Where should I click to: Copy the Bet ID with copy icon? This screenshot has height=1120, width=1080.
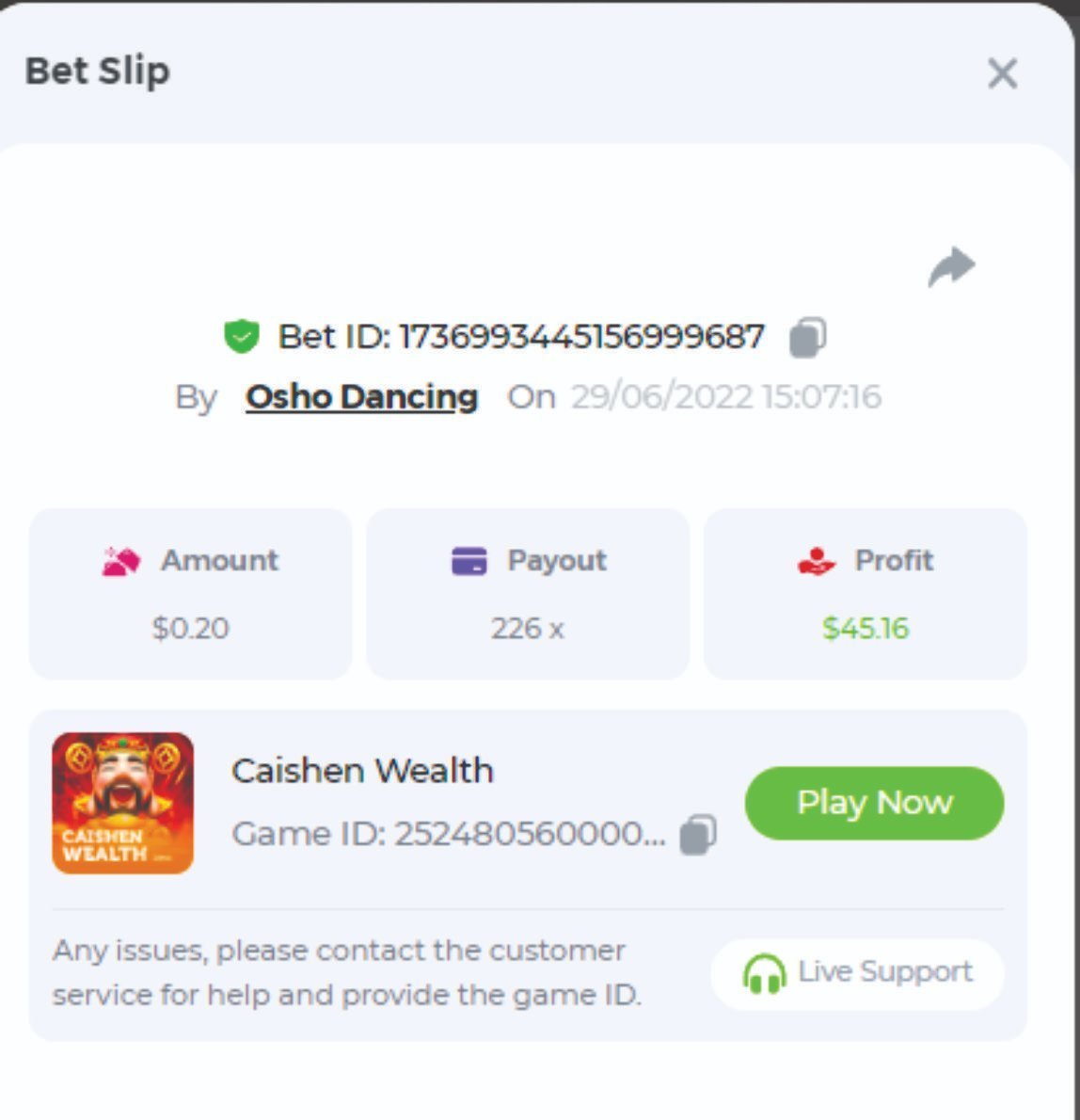(x=808, y=337)
